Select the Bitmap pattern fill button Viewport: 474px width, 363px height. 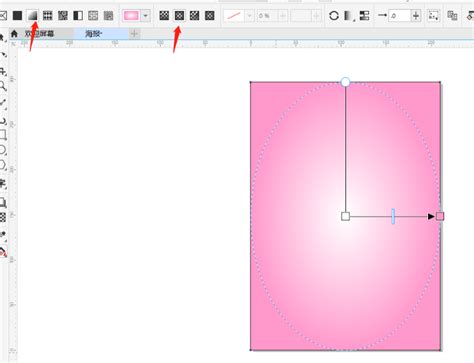point(63,15)
